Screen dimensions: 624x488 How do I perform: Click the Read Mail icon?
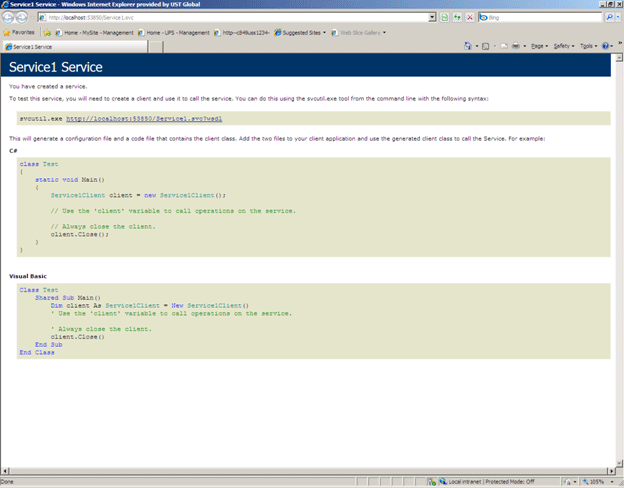[x=504, y=46]
